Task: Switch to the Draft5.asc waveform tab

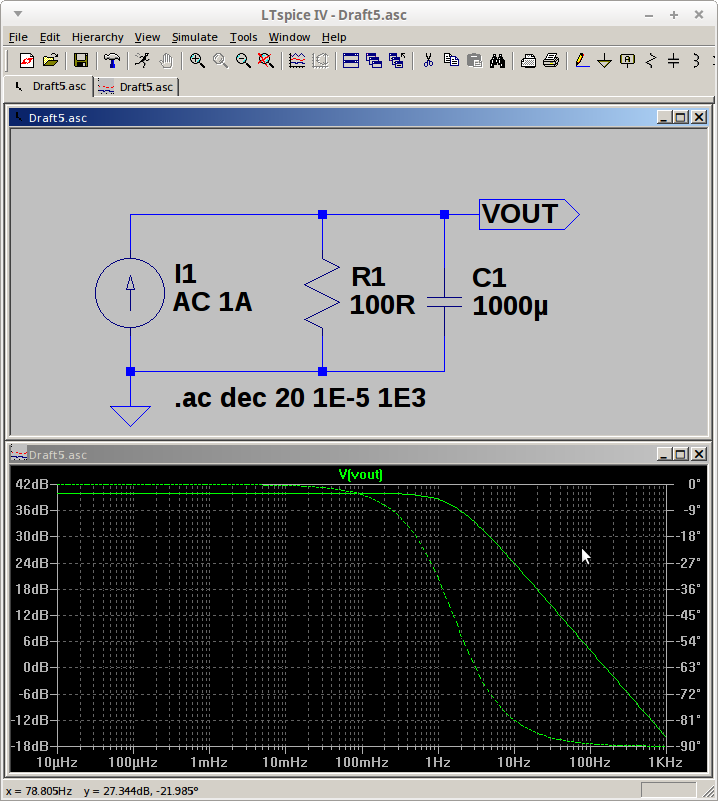Action: pos(136,87)
